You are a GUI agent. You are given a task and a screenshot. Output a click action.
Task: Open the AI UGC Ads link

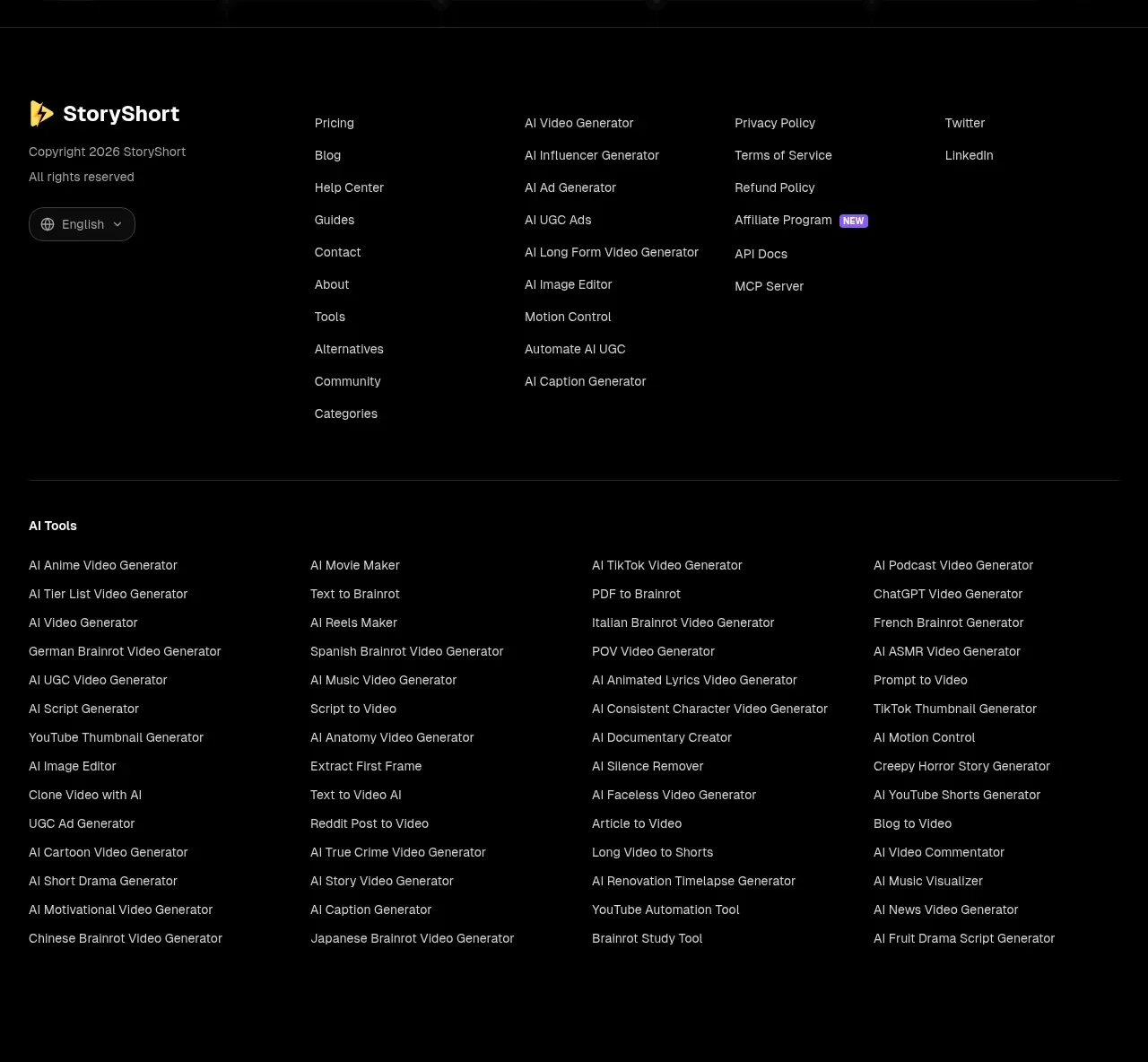(558, 220)
